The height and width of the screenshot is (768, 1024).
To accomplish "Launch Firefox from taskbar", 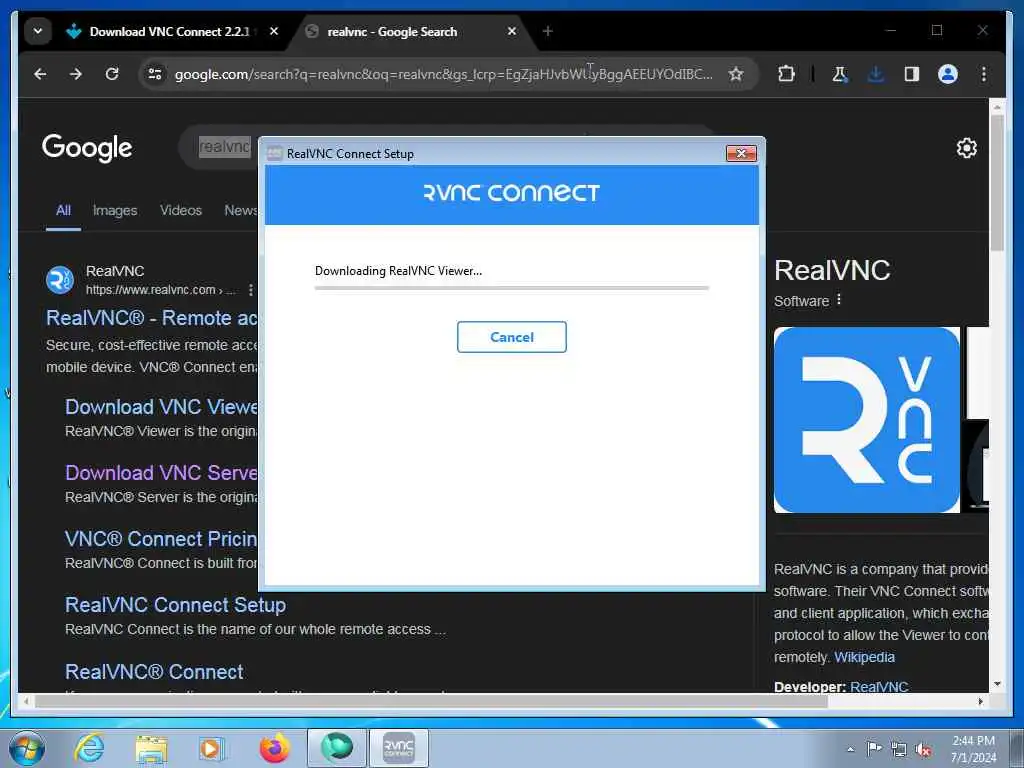I will click(274, 748).
